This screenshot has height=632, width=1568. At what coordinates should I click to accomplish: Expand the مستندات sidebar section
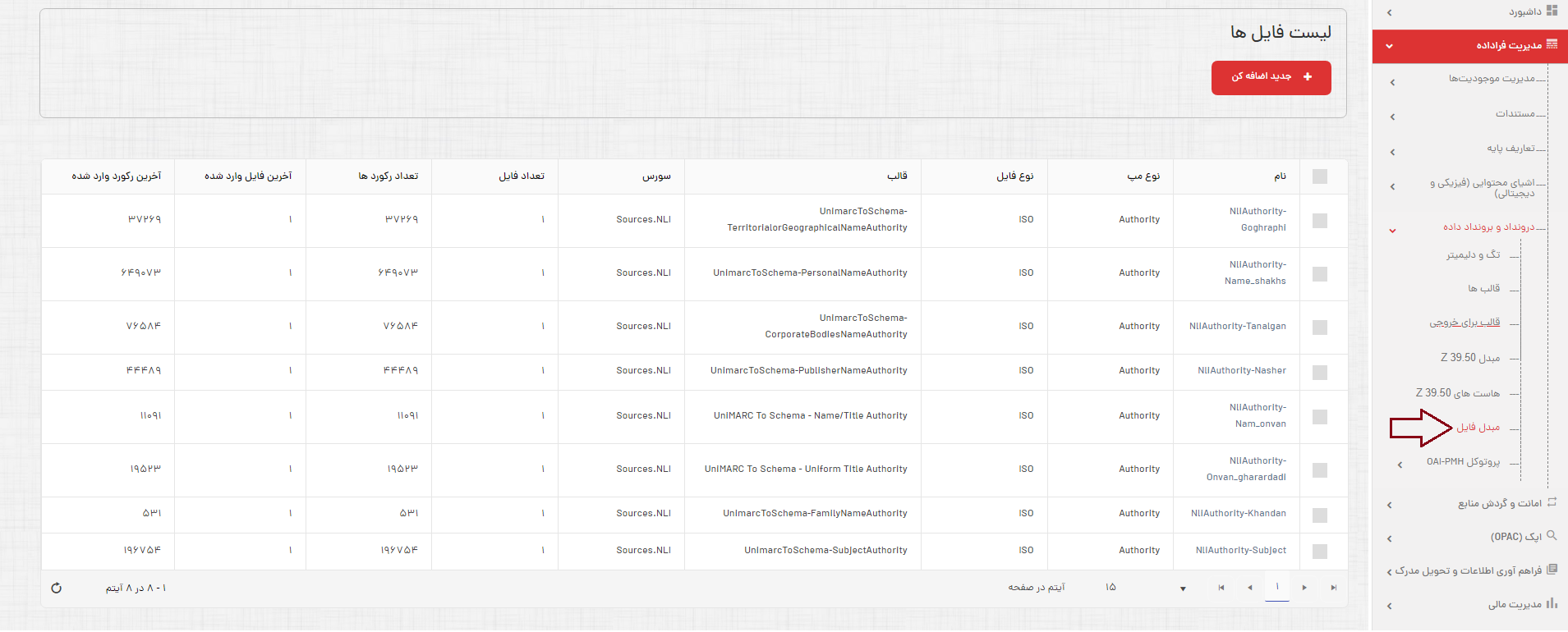pyautogui.click(x=1515, y=113)
